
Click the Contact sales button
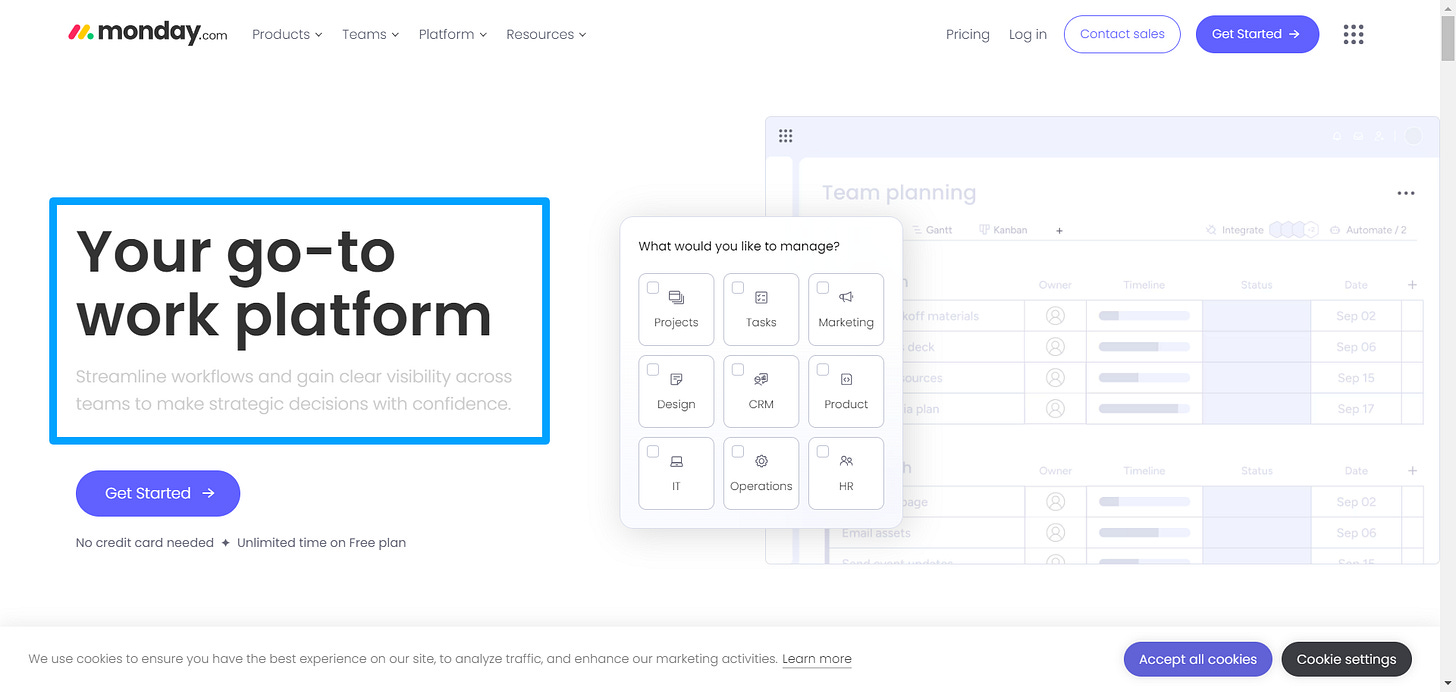coord(1122,34)
